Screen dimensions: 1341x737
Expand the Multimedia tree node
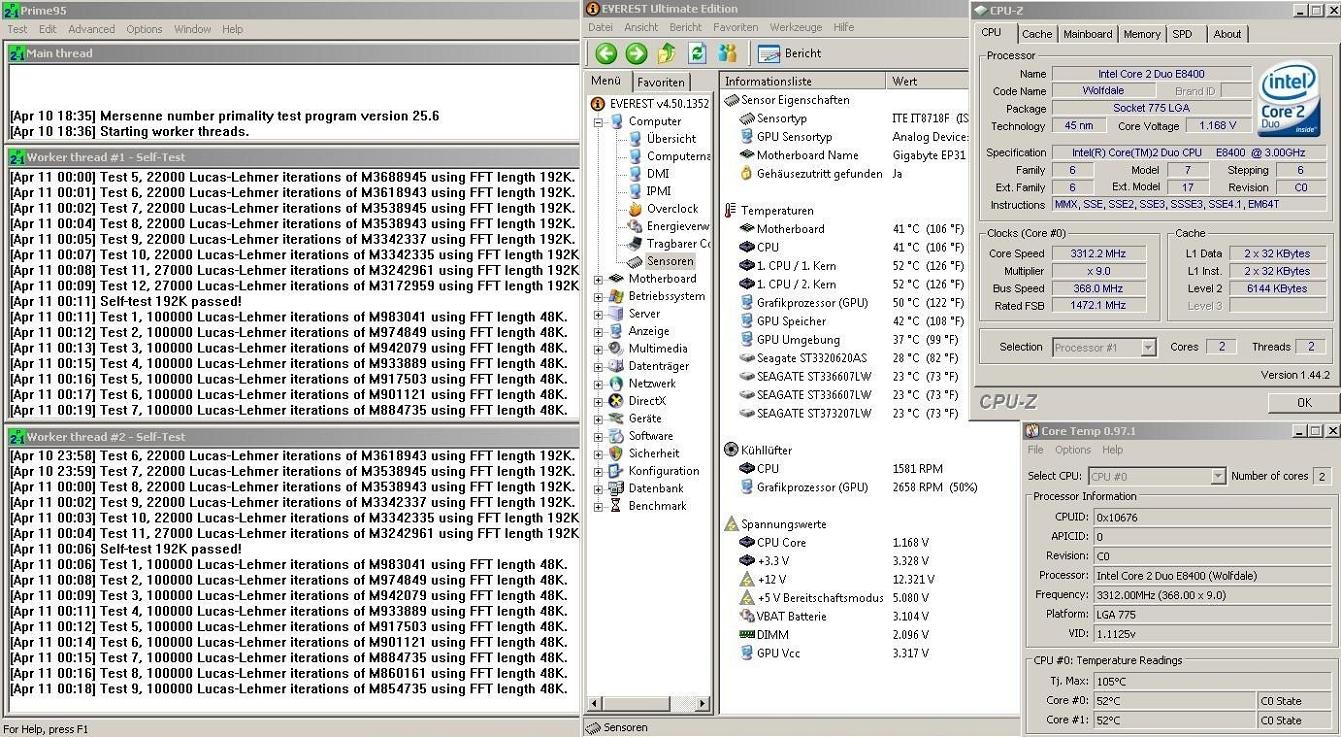(x=599, y=349)
